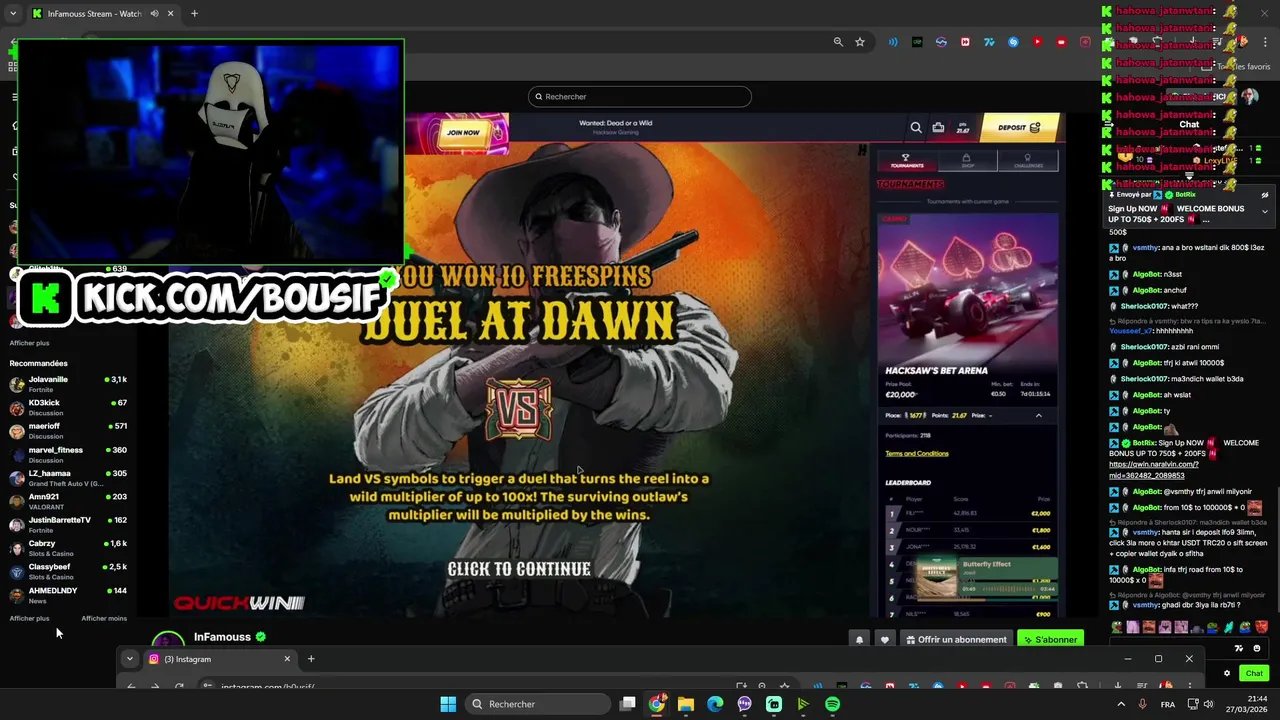Open marvel_fitness recommended channel
Image resolution: width=1280 pixels, height=720 pixels.
click(68, 455)
